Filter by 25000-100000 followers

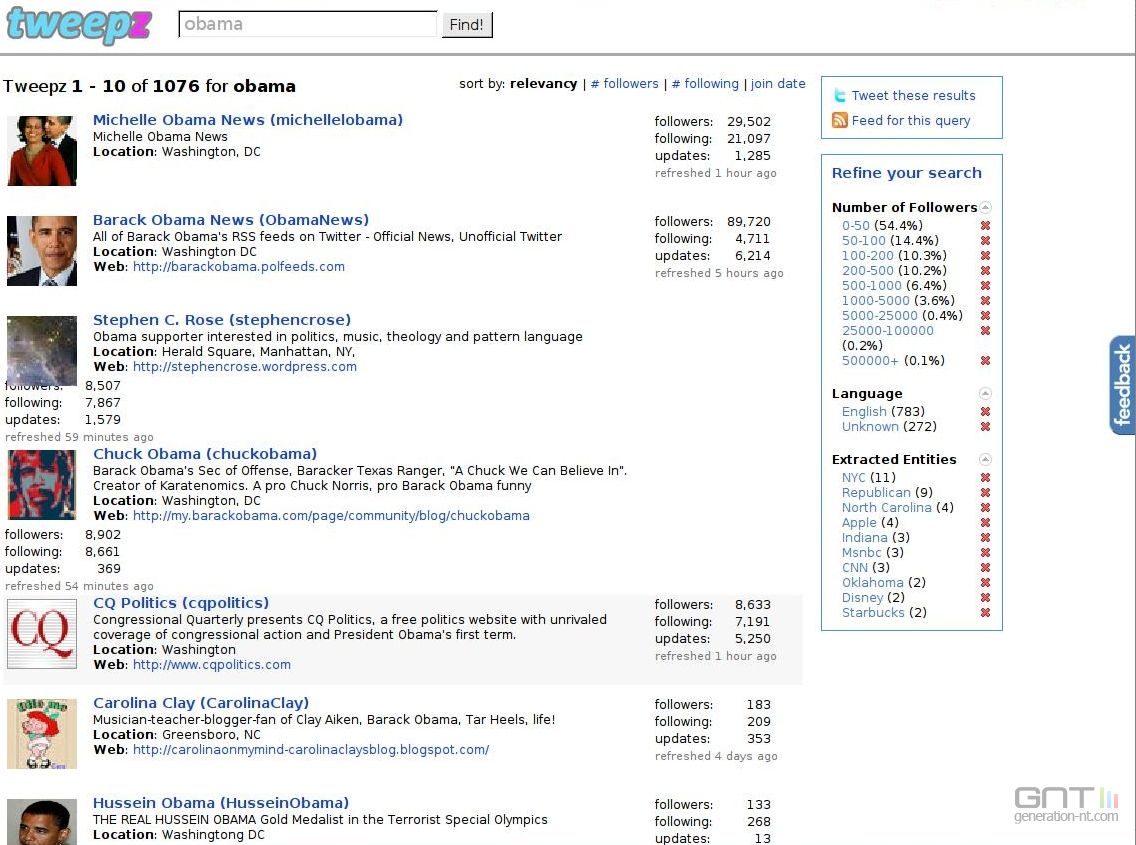point(888,330)
